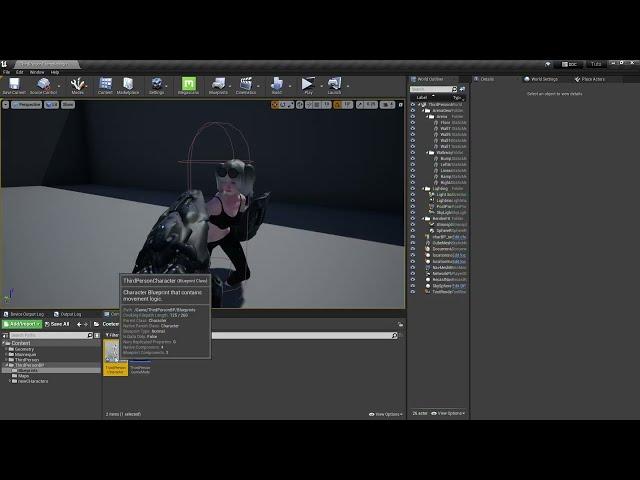Open World Outliner View Options

tap(448, 413)
